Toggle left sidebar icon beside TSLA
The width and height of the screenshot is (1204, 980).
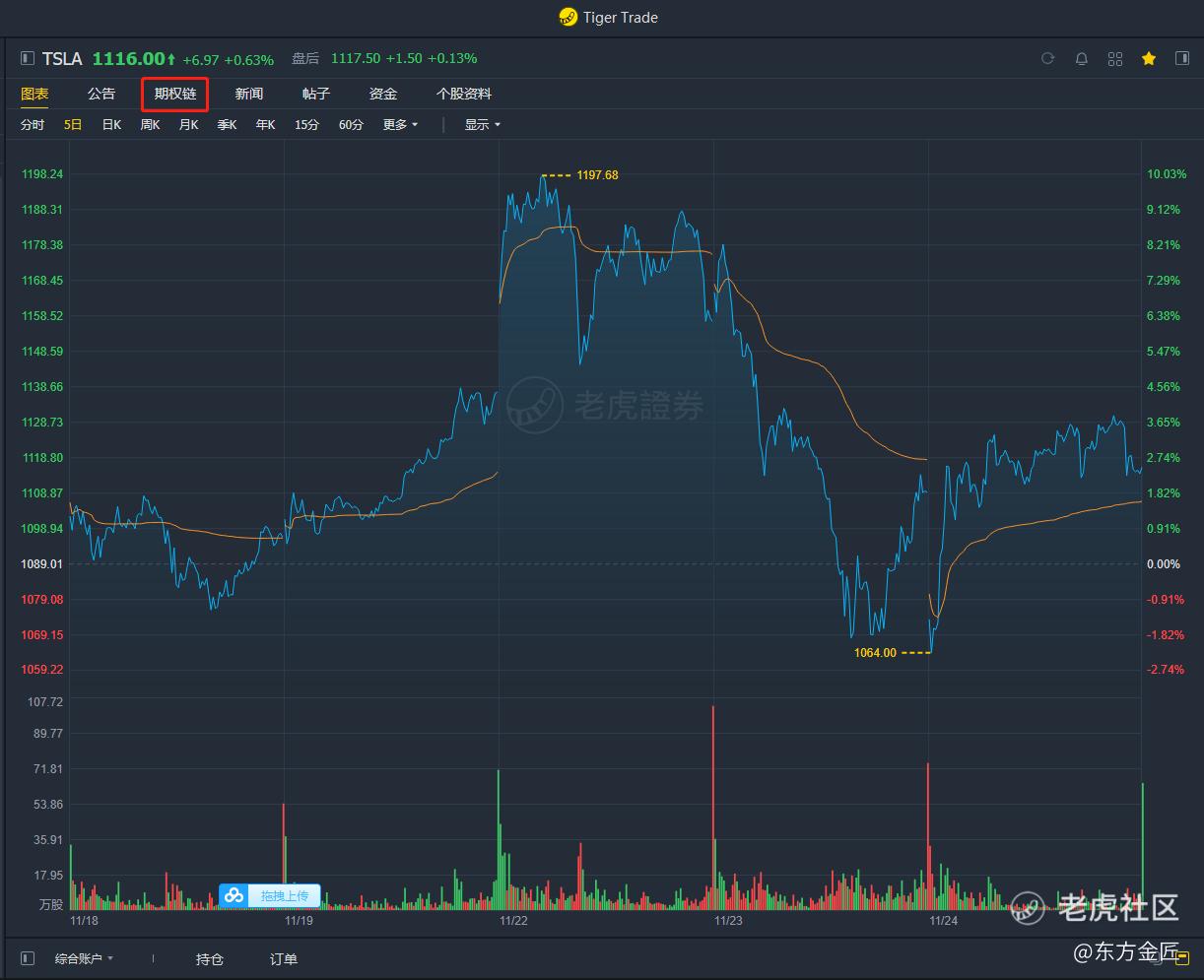click(28, 59)
